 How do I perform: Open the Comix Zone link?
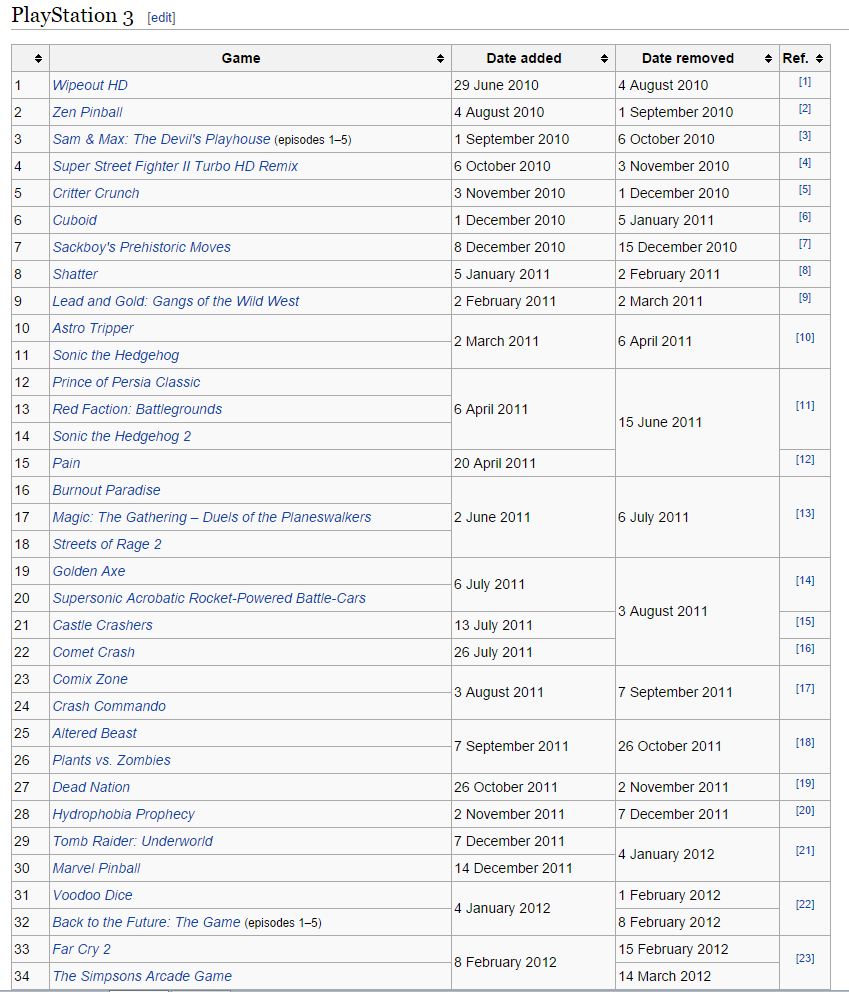click(x=90, y=679)
